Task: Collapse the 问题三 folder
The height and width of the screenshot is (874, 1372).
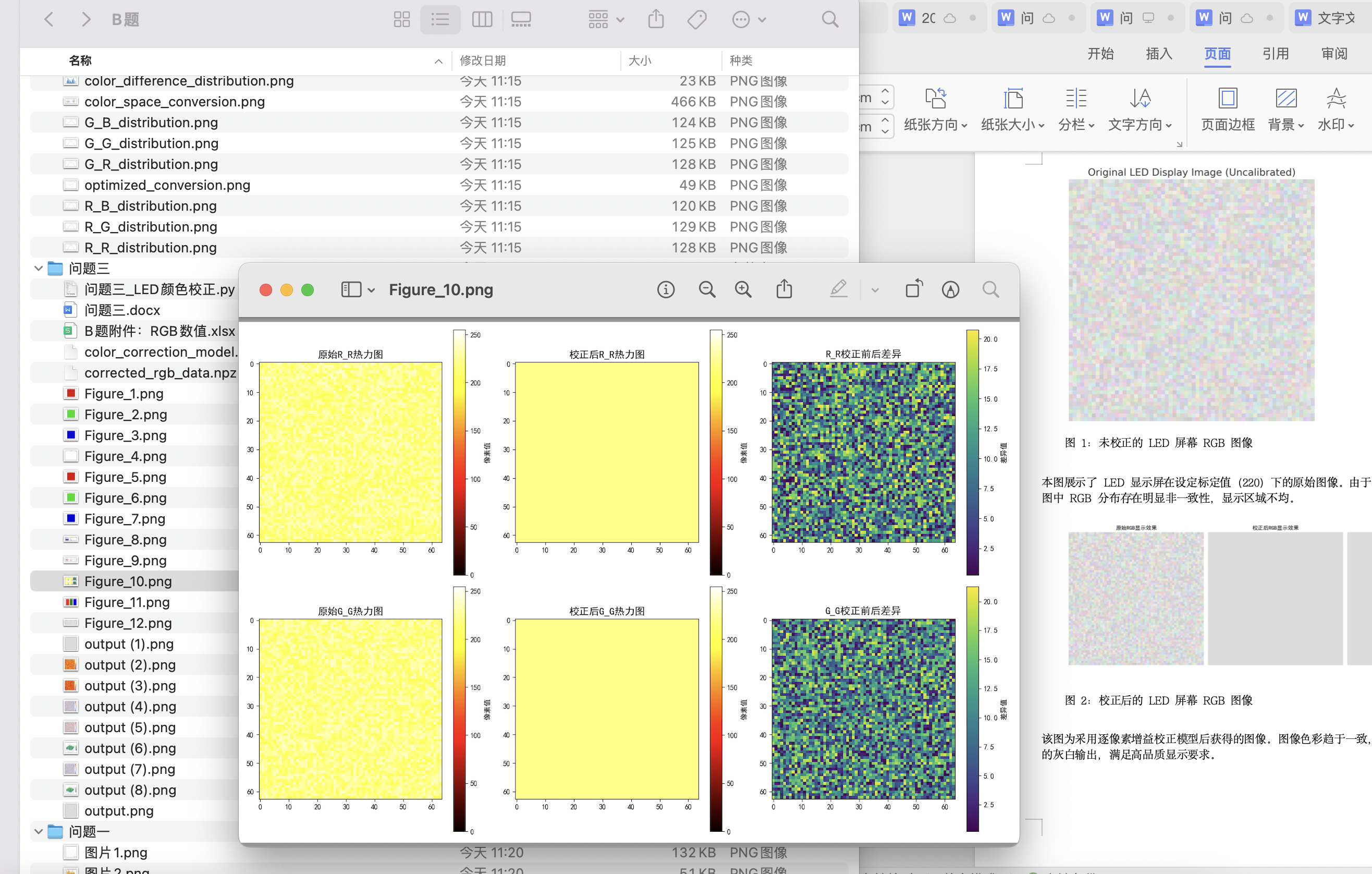Action: (x=38, y=269)
